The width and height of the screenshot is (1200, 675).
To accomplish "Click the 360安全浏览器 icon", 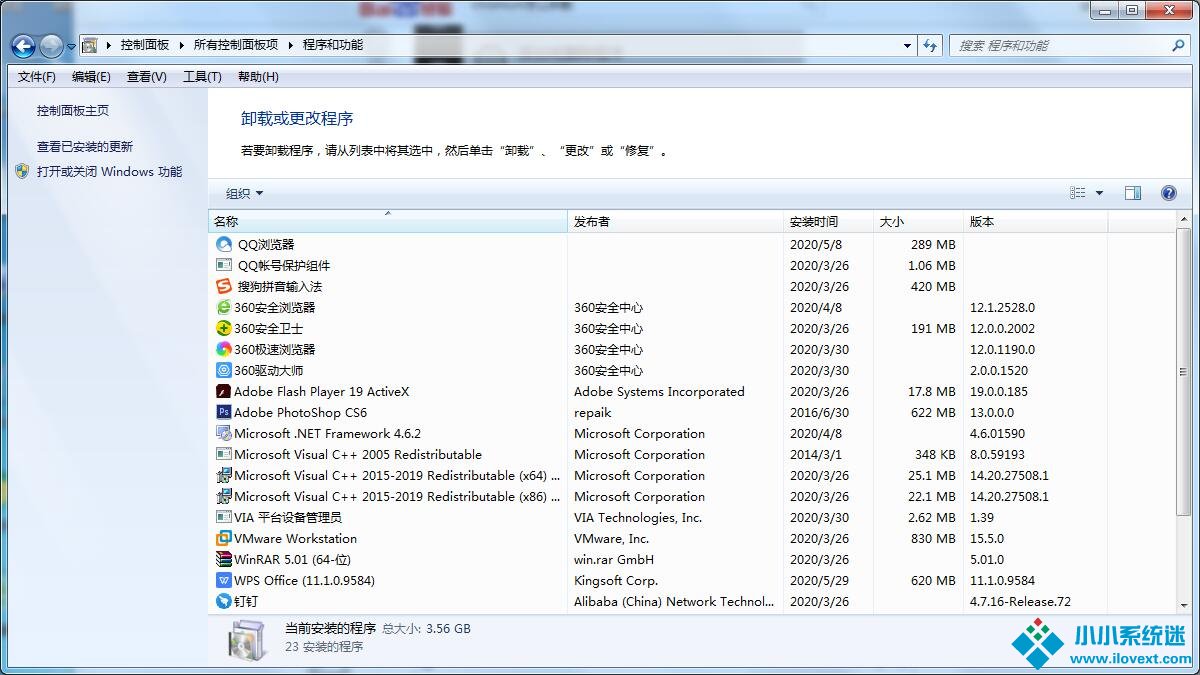I will (x=224, y=307).
